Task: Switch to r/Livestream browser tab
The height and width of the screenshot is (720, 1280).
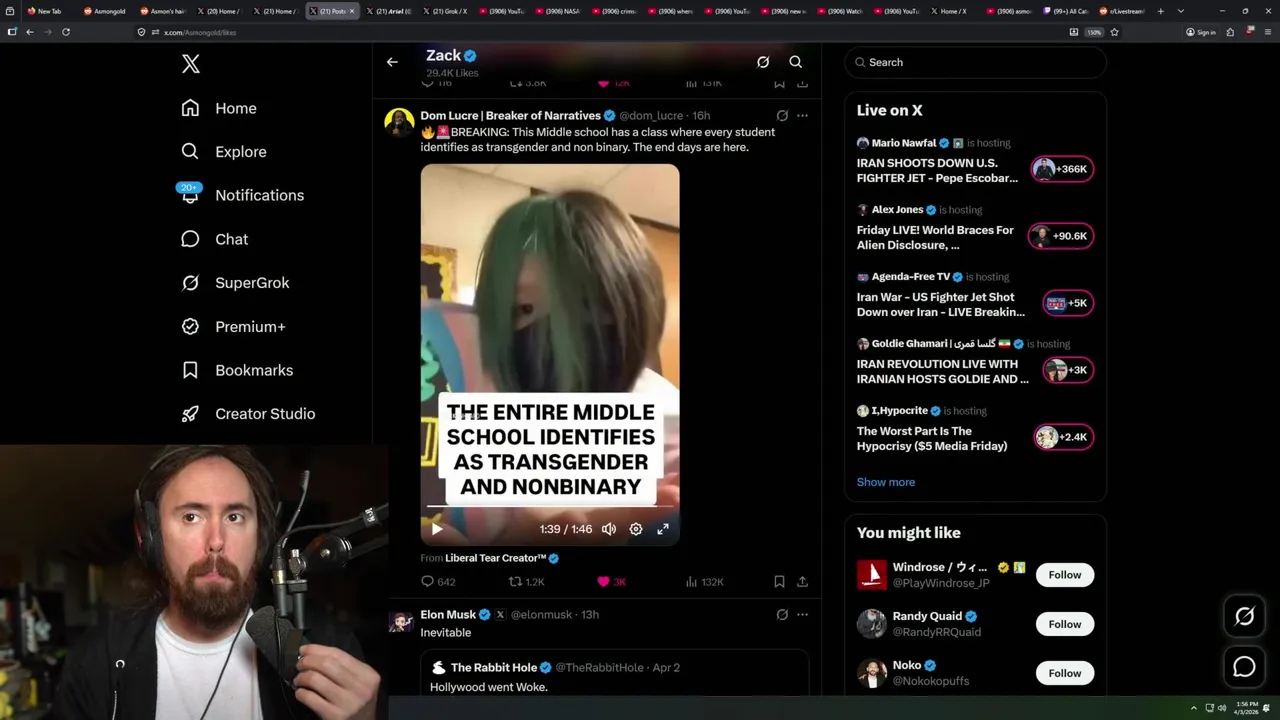Action: 1121,11
